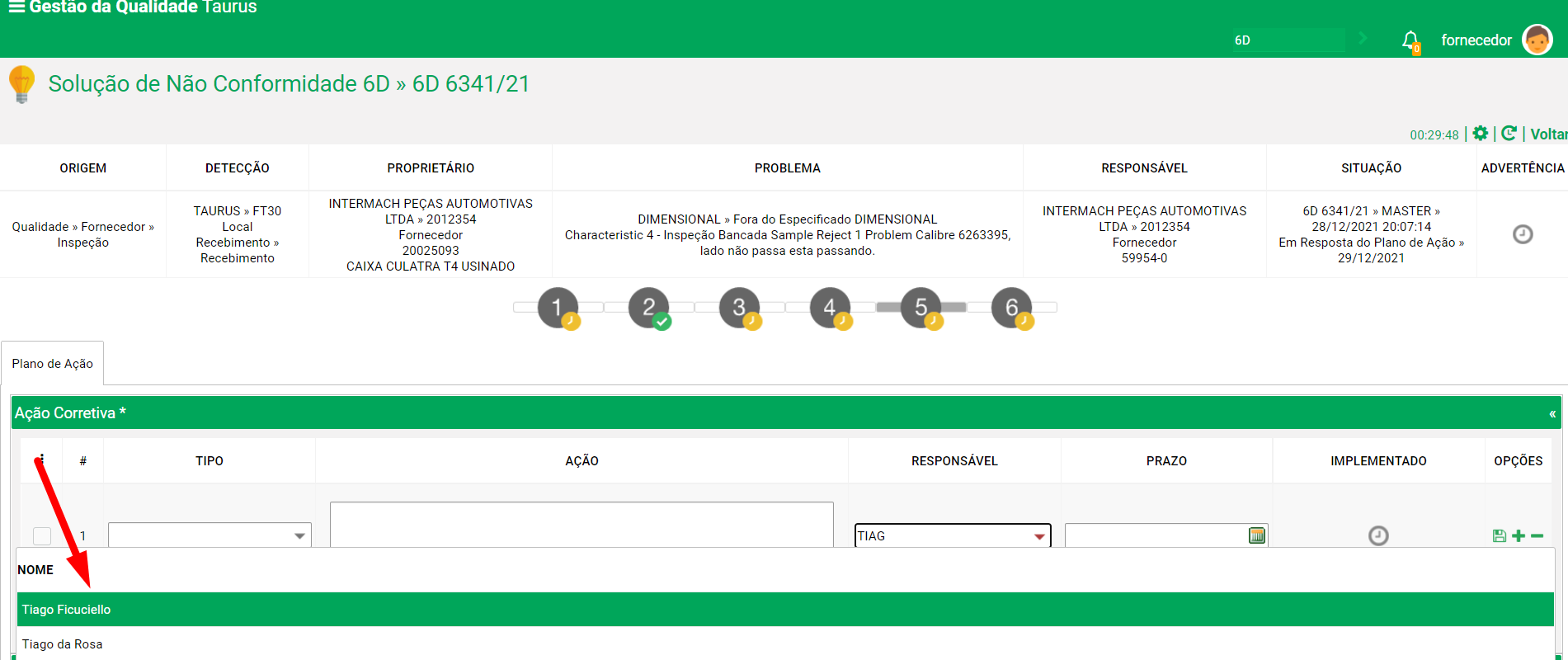Click the DETECÇÃO column header
Image resolution: width=1568 pixels, height=660 pixels.
237,168
